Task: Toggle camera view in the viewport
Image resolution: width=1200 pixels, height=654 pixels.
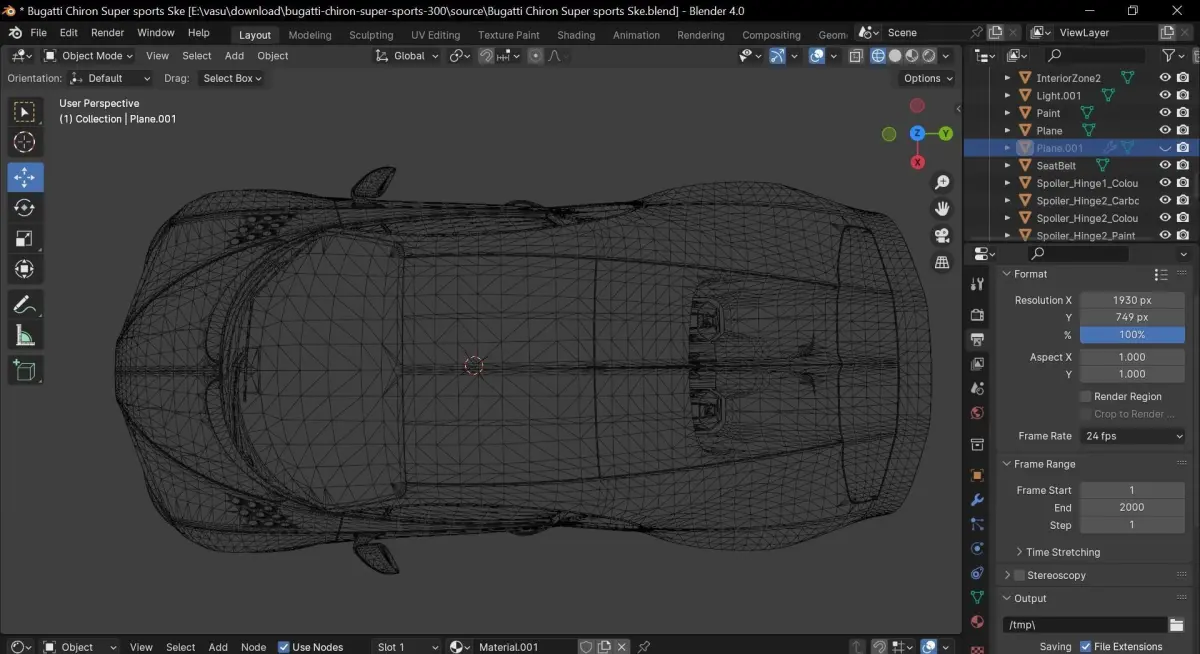Action: pos(941,236)
